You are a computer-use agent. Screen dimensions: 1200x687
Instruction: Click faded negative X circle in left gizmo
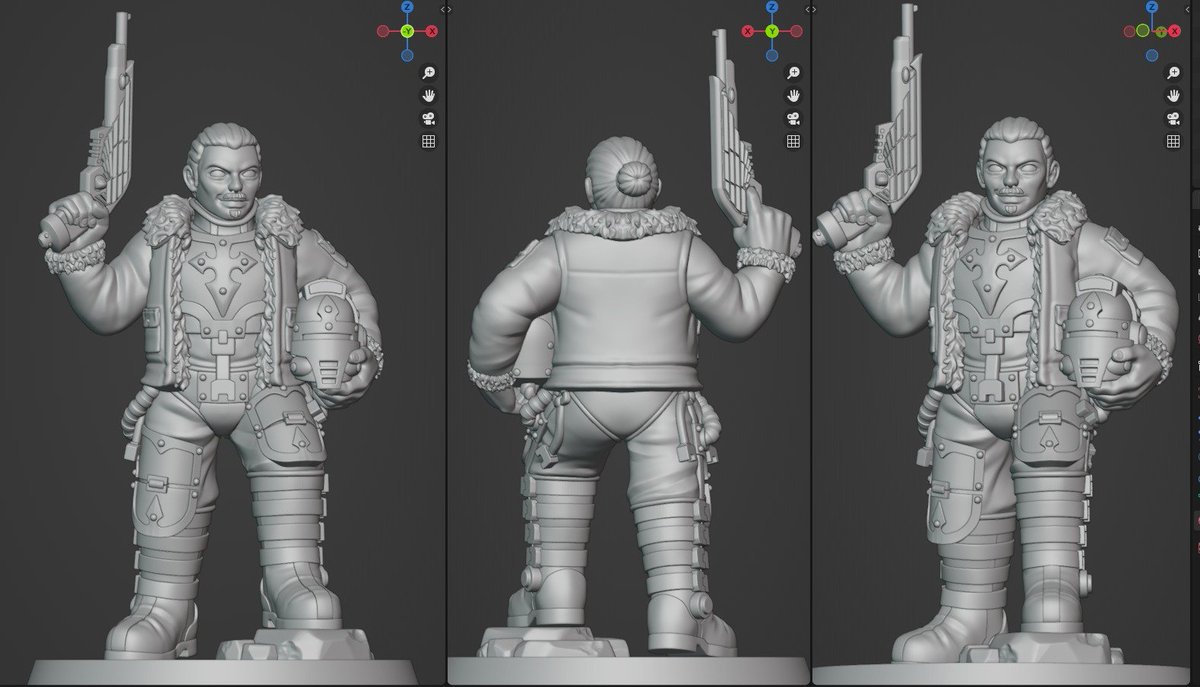pyautogui.click(x=383, y=31)
